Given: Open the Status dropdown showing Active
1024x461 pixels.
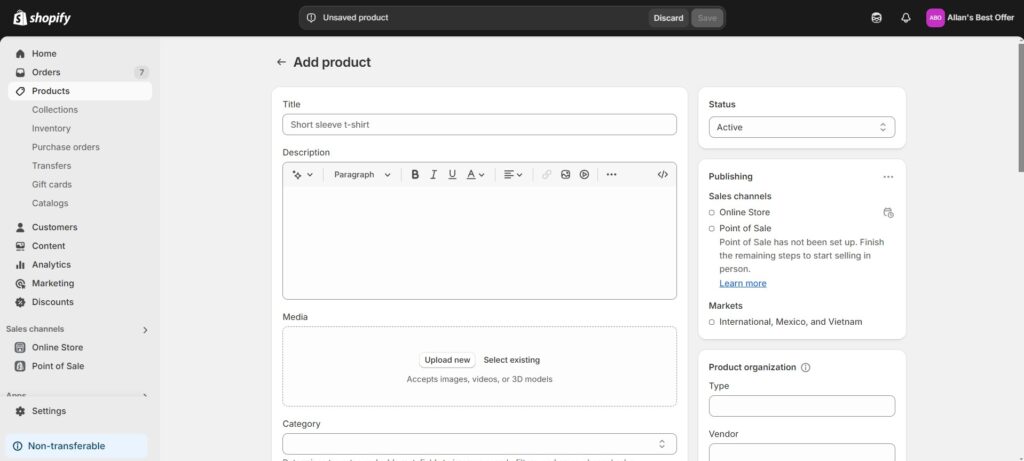Looking at the screenshot, I should [801, 127].
